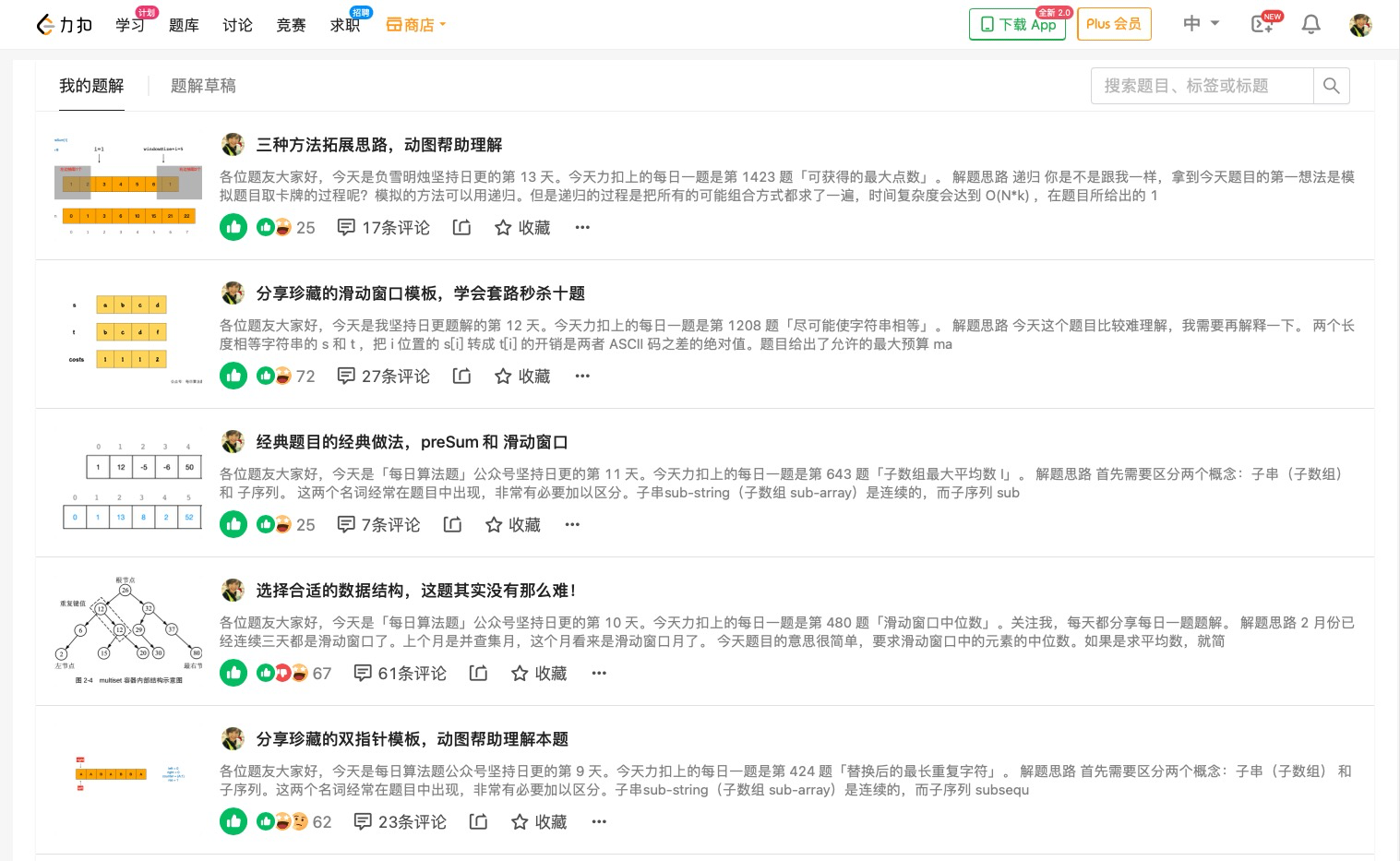
Task: Click the 下载 App button
Action: coord(1017,25)
